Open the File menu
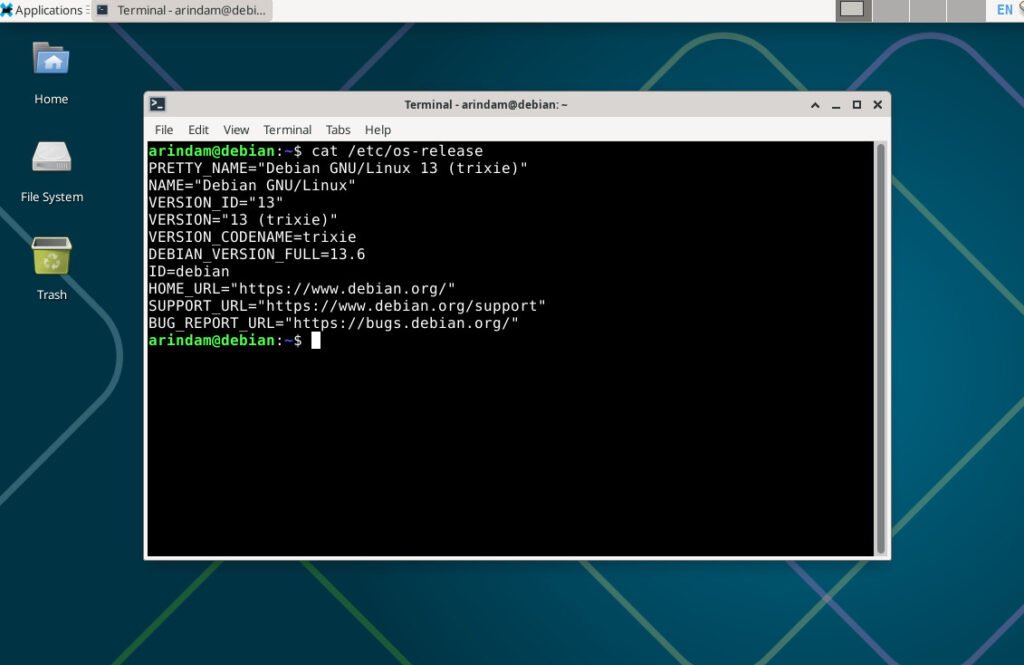Image resolution: width=1024 pixels, height=665 pixels. tap(164, 129)
